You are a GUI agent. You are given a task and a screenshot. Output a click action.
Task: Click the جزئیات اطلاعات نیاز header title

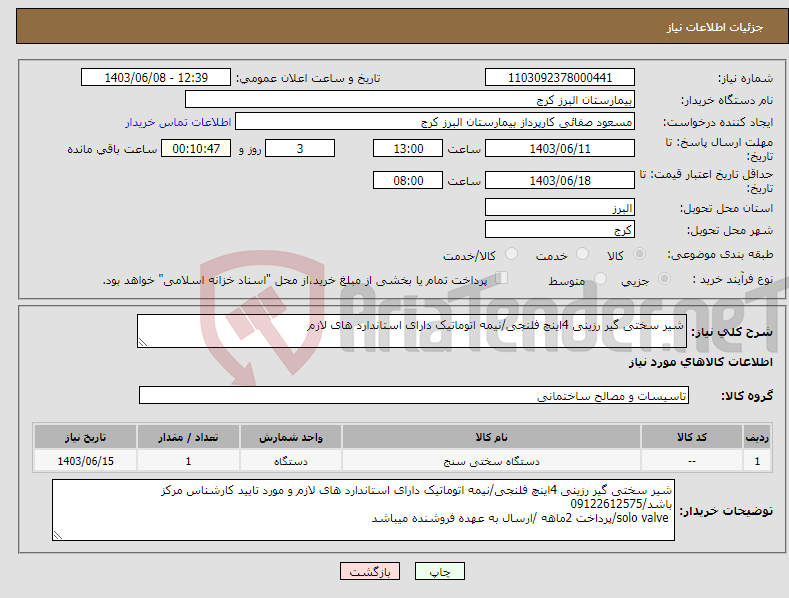point(715,27)
